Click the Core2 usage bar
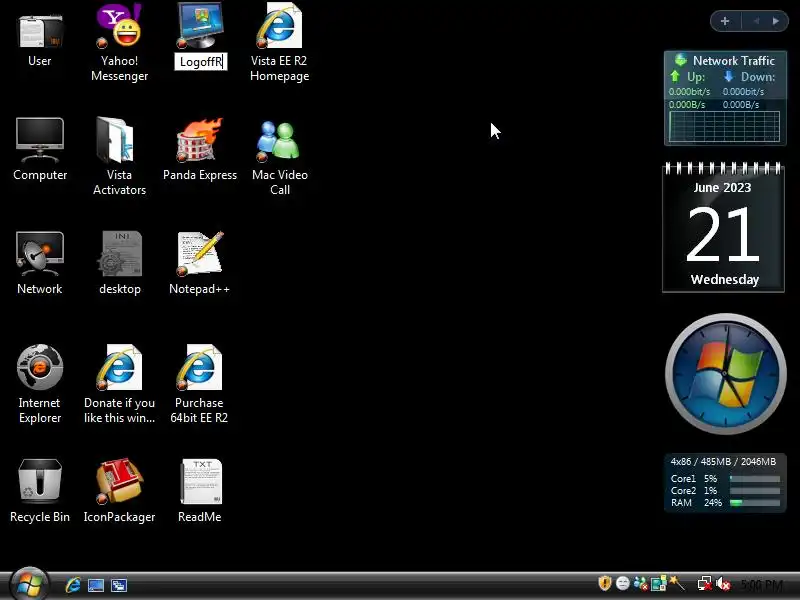The height and width of the screenshot is (600, 800). tap(755, 491)
